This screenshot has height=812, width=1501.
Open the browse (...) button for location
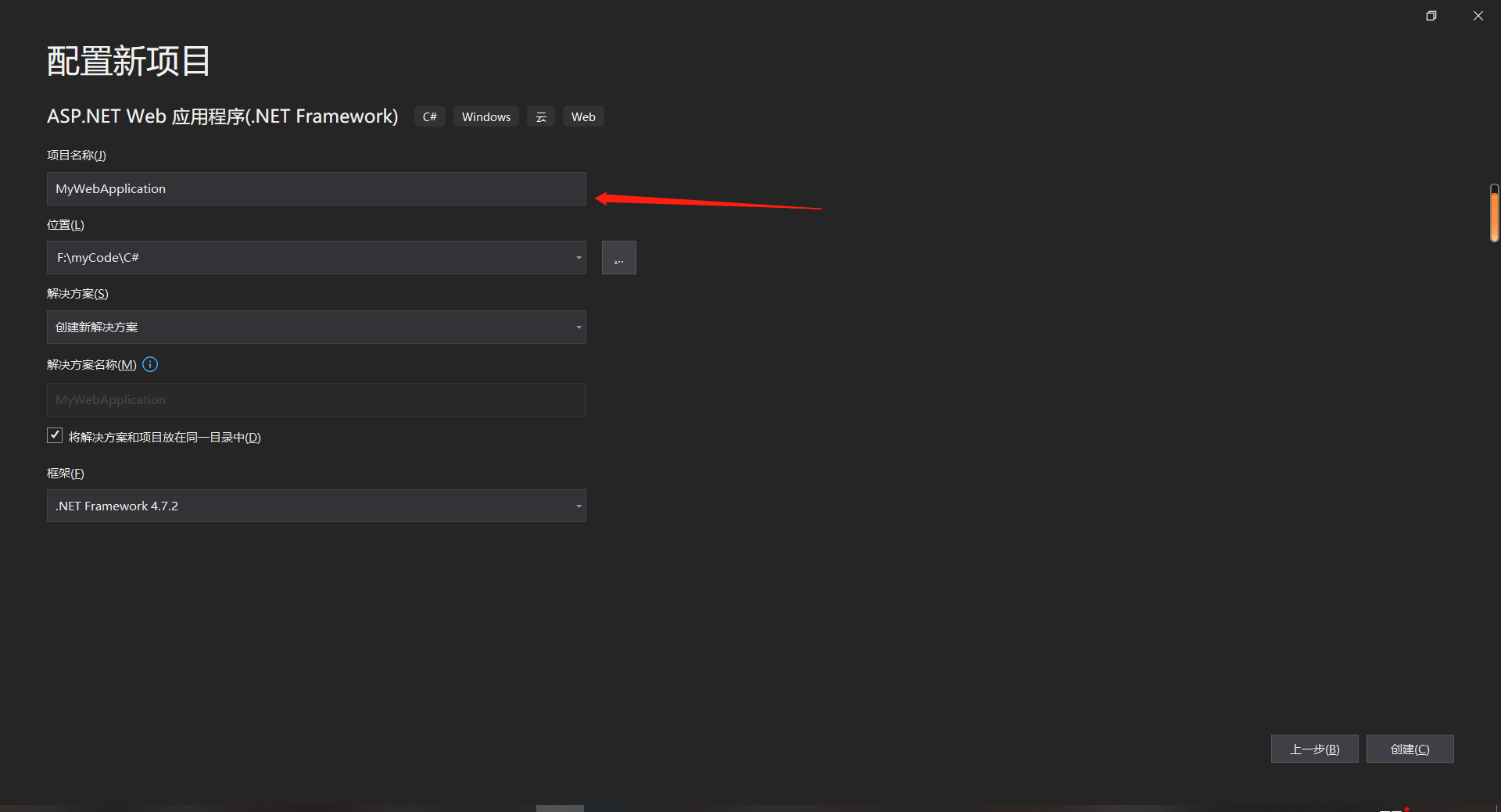618,257
